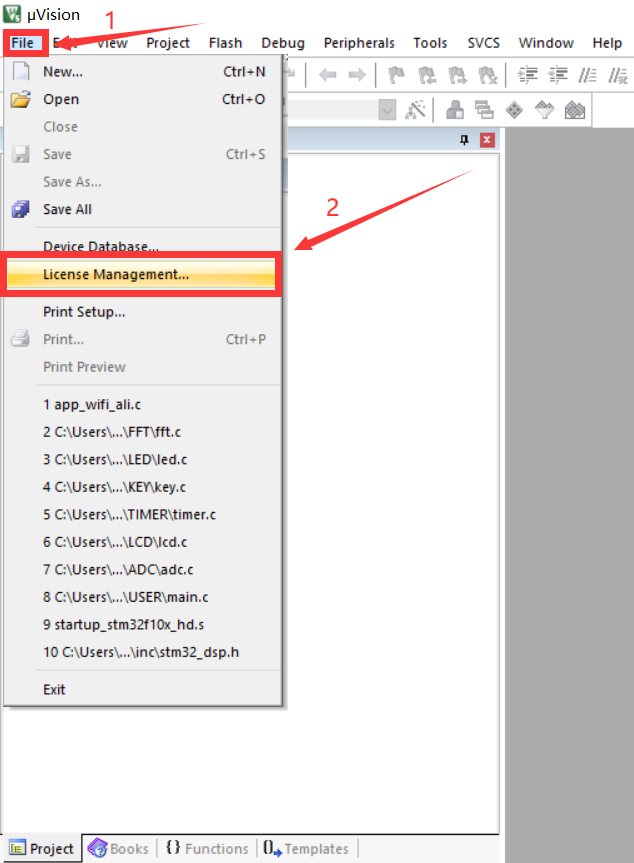Choose New... from the File menu

(143, 72)
